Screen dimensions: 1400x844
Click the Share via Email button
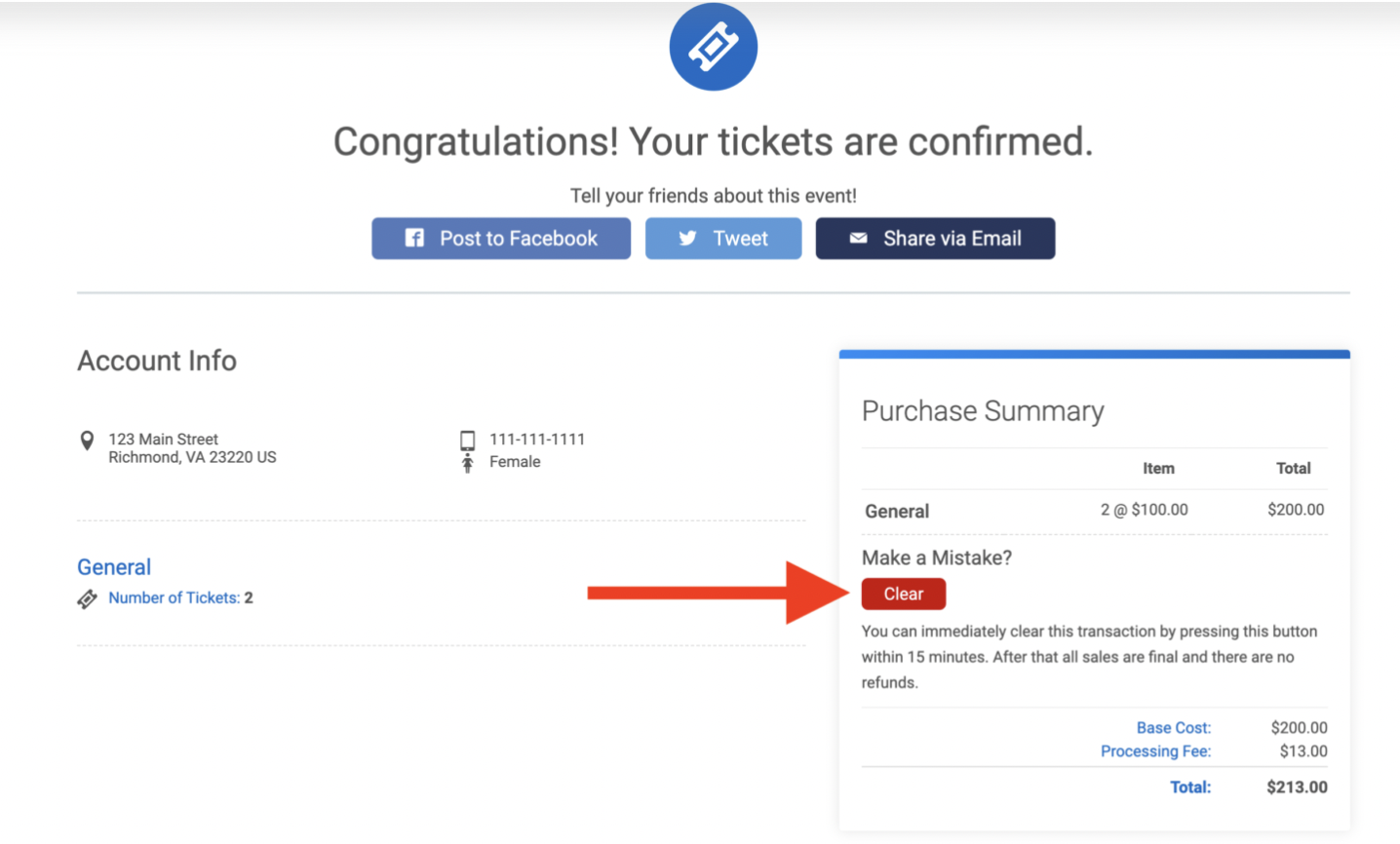[x=935, y=237]
